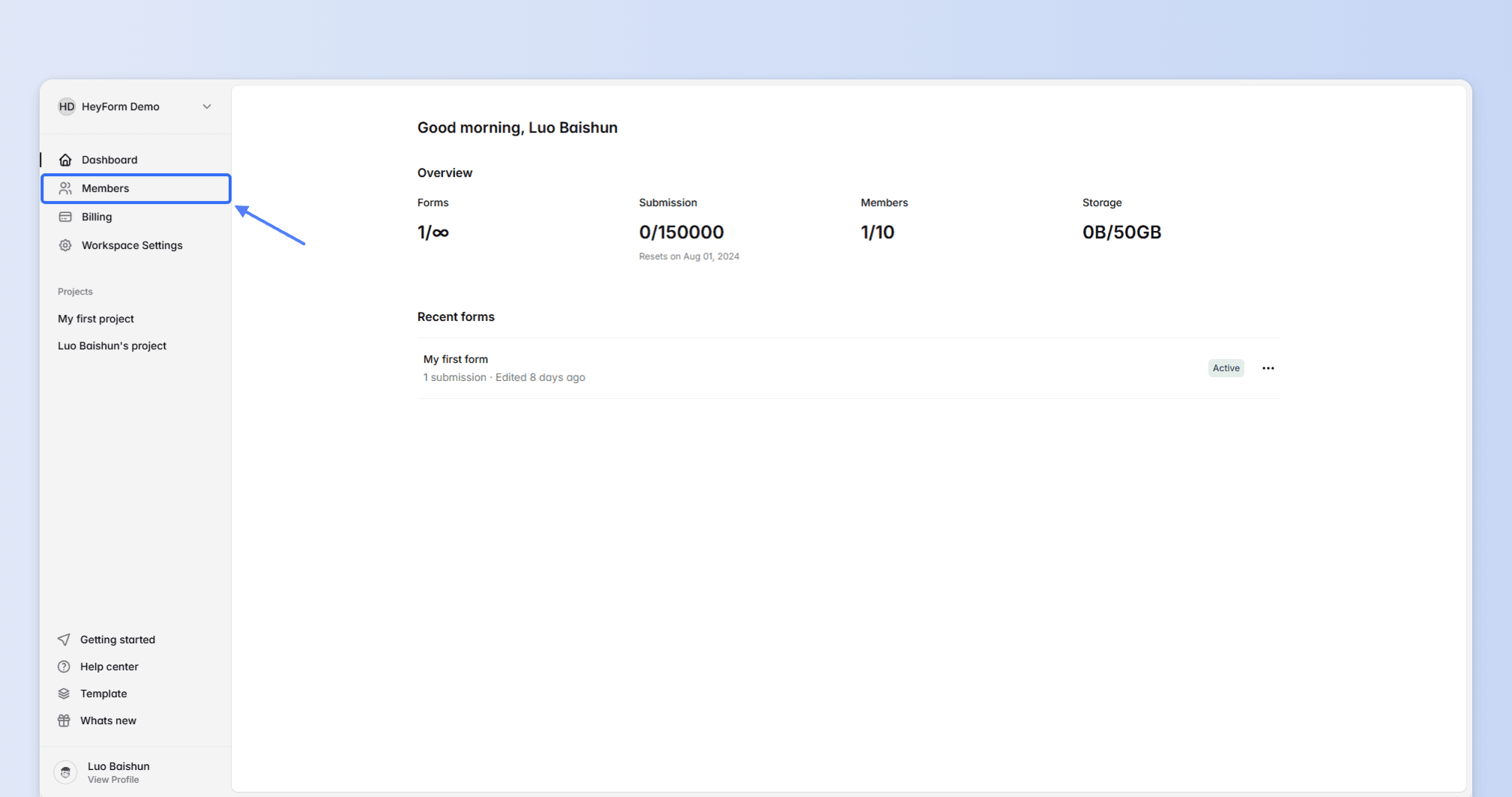The width and height of the screenshot is (1512, 797).
Task: Click the Getting started paper plane icon
Action: (64, 640)
